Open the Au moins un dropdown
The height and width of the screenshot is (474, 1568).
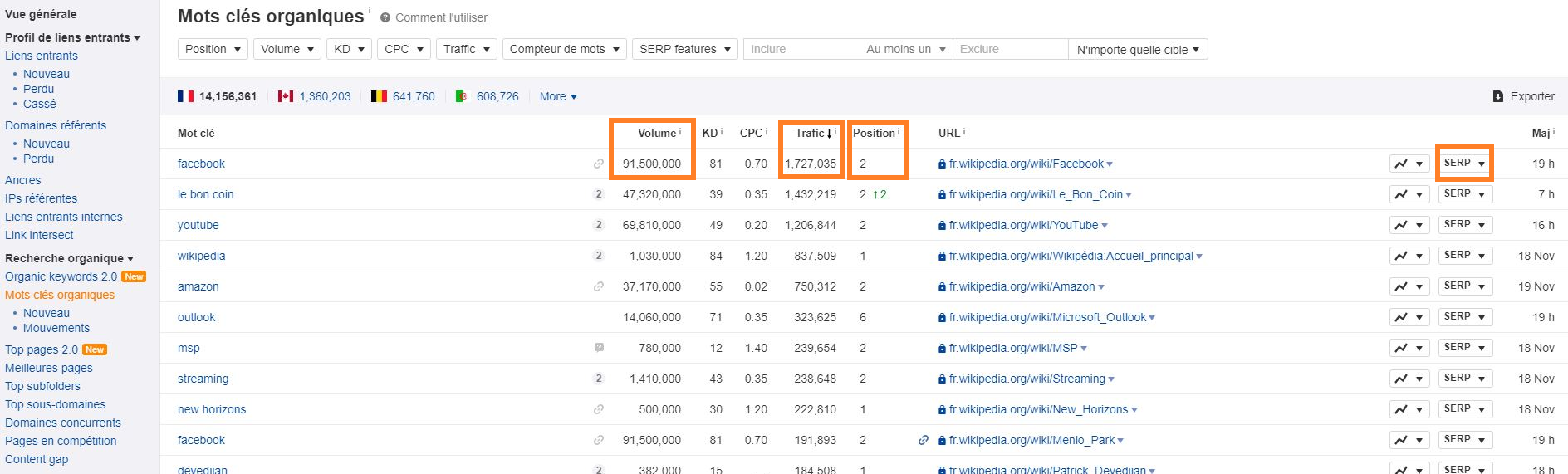coord(905,49)
